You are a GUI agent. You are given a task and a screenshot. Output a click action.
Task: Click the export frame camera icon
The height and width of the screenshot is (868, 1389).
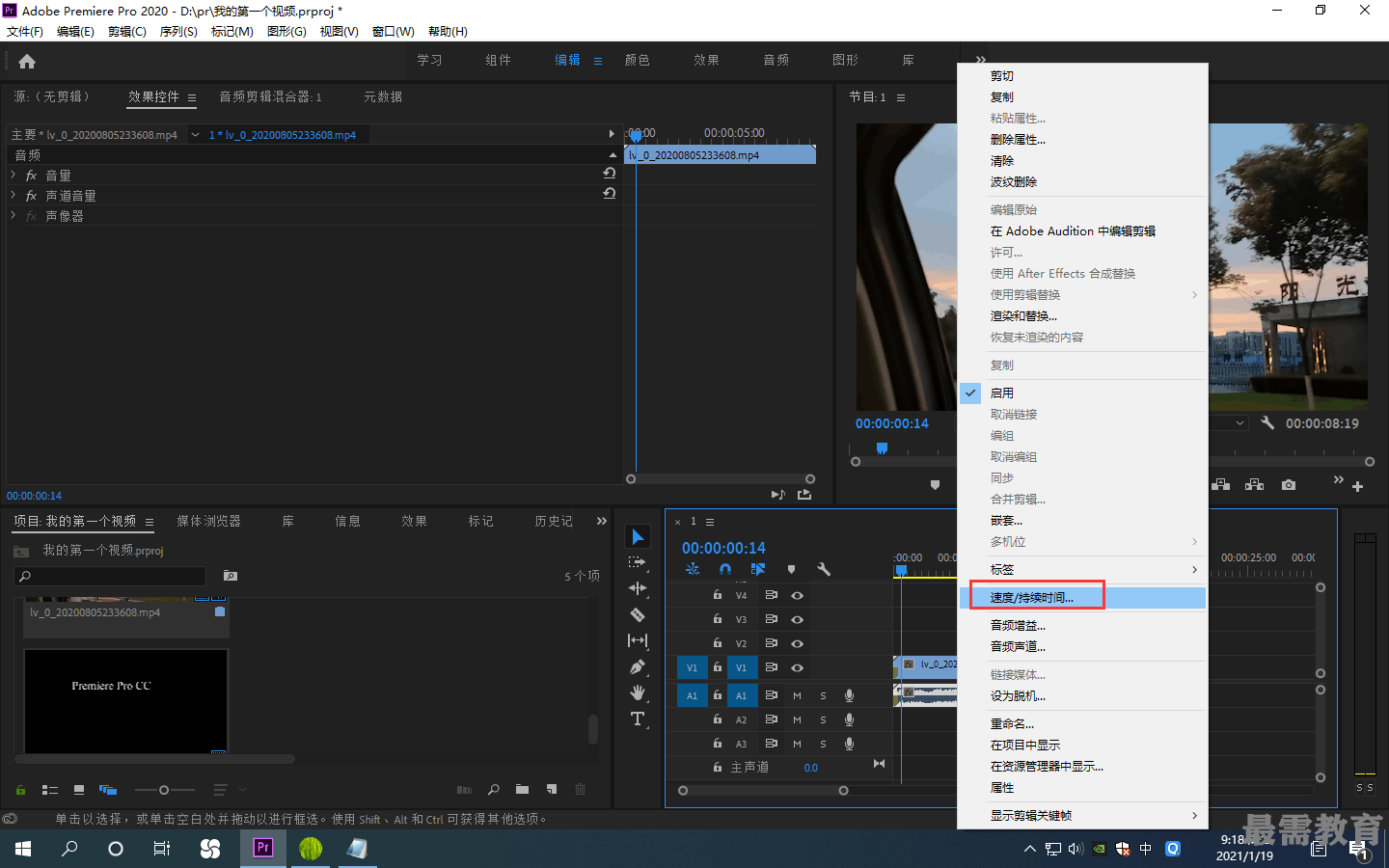(1289, 485)
